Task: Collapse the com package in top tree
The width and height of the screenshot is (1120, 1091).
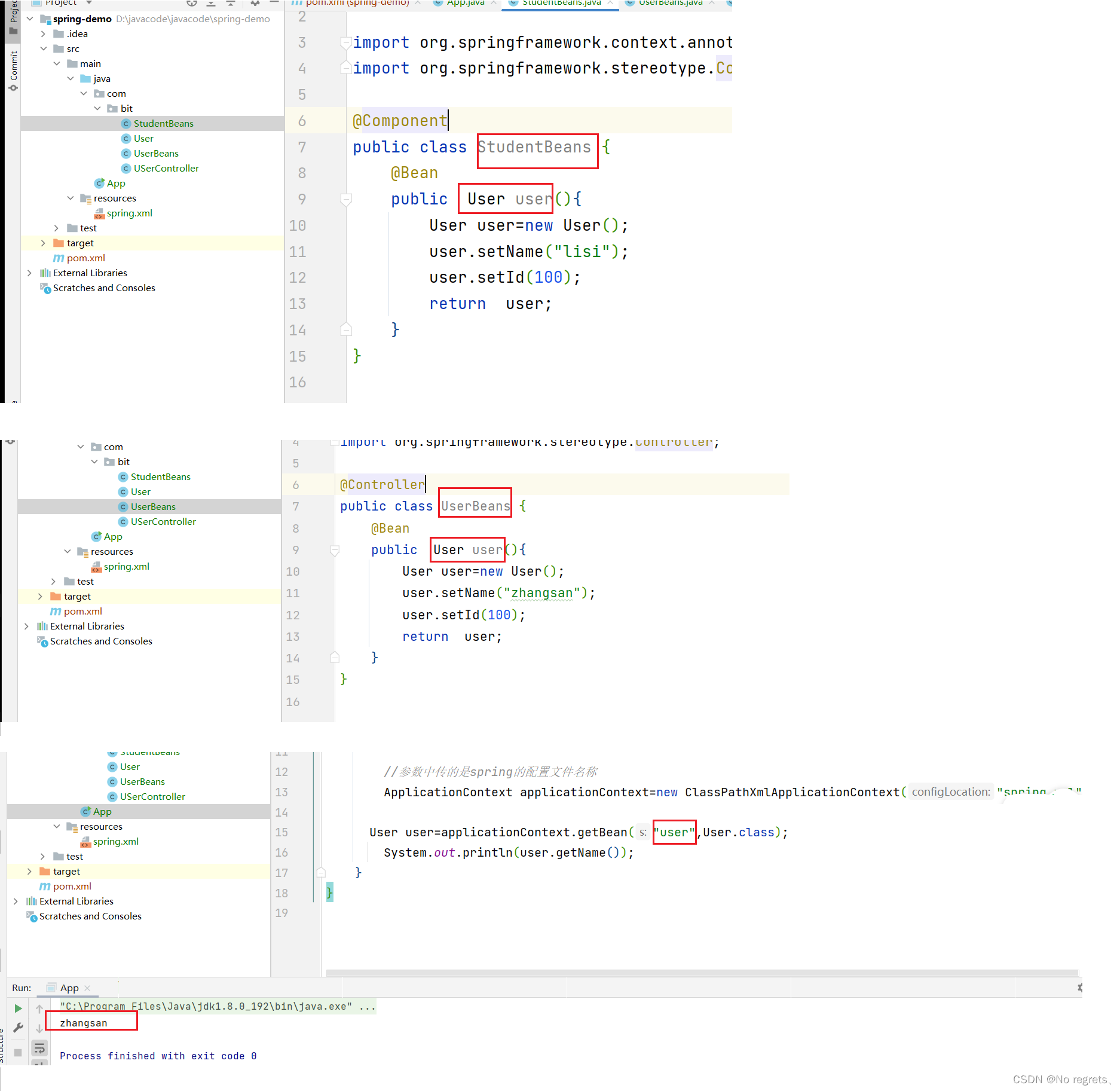Action: click(84, 93)
